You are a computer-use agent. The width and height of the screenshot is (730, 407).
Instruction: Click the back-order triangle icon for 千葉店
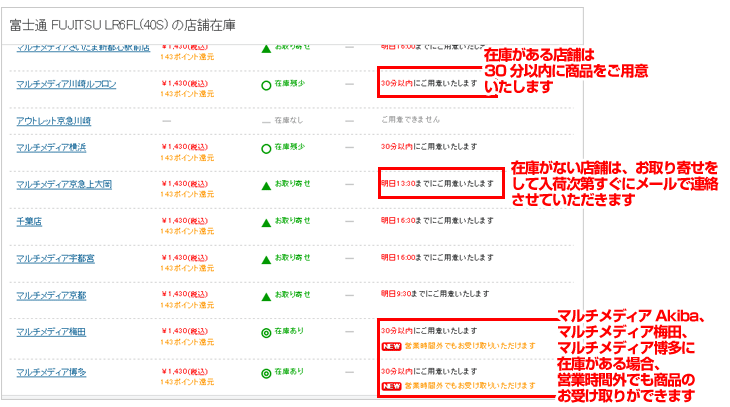coord(266,223)
